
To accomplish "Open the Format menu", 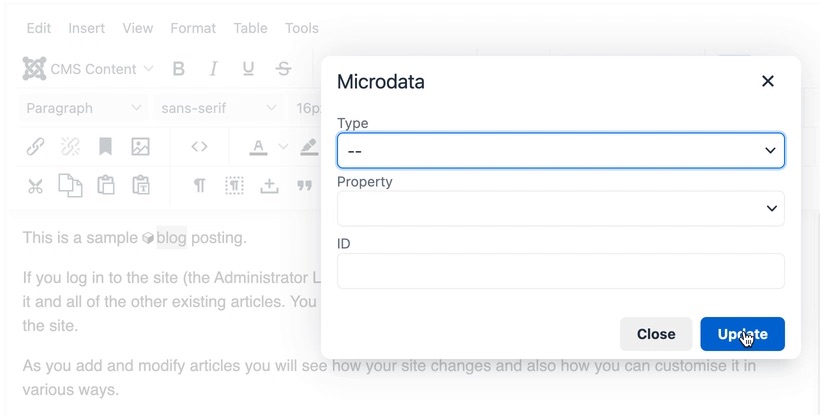I will pos(193,28).
